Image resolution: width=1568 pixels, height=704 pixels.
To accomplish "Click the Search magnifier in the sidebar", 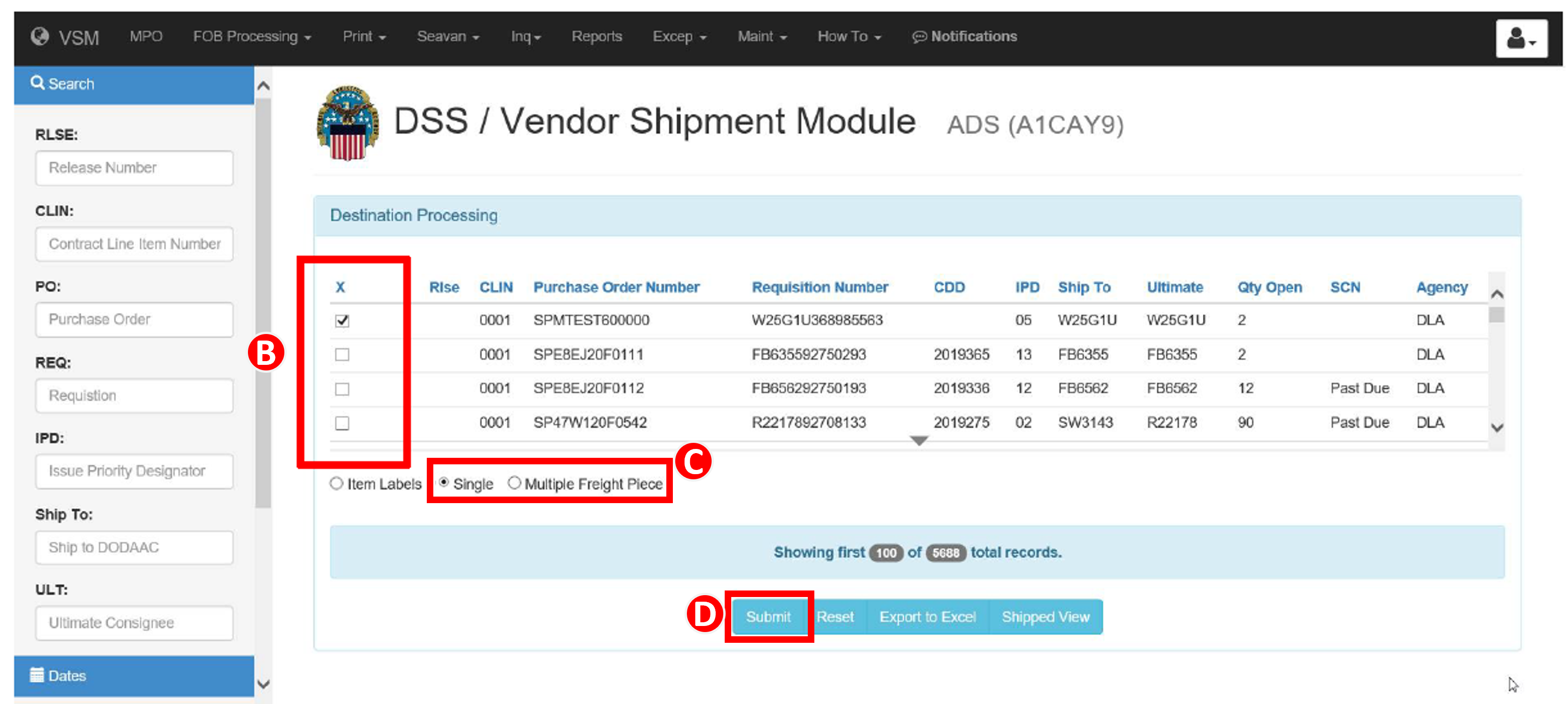I will (x=38, y=84).
